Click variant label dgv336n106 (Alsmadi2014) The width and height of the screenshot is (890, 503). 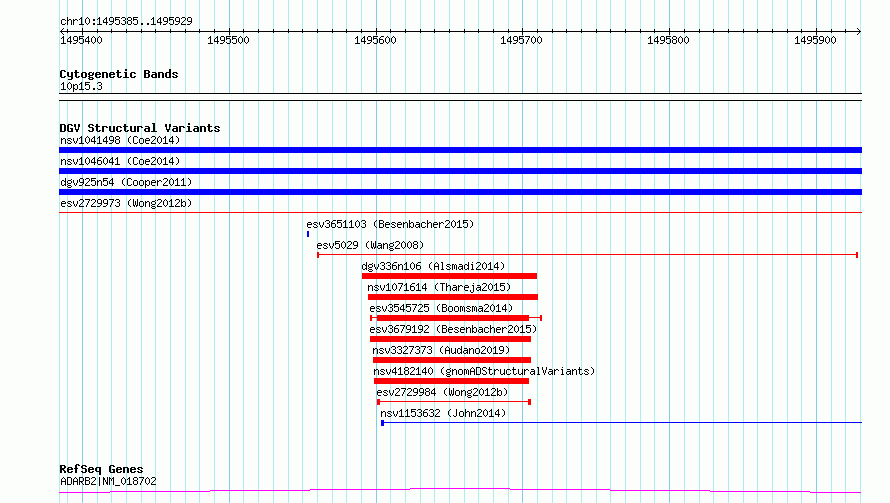click(433, 266)
